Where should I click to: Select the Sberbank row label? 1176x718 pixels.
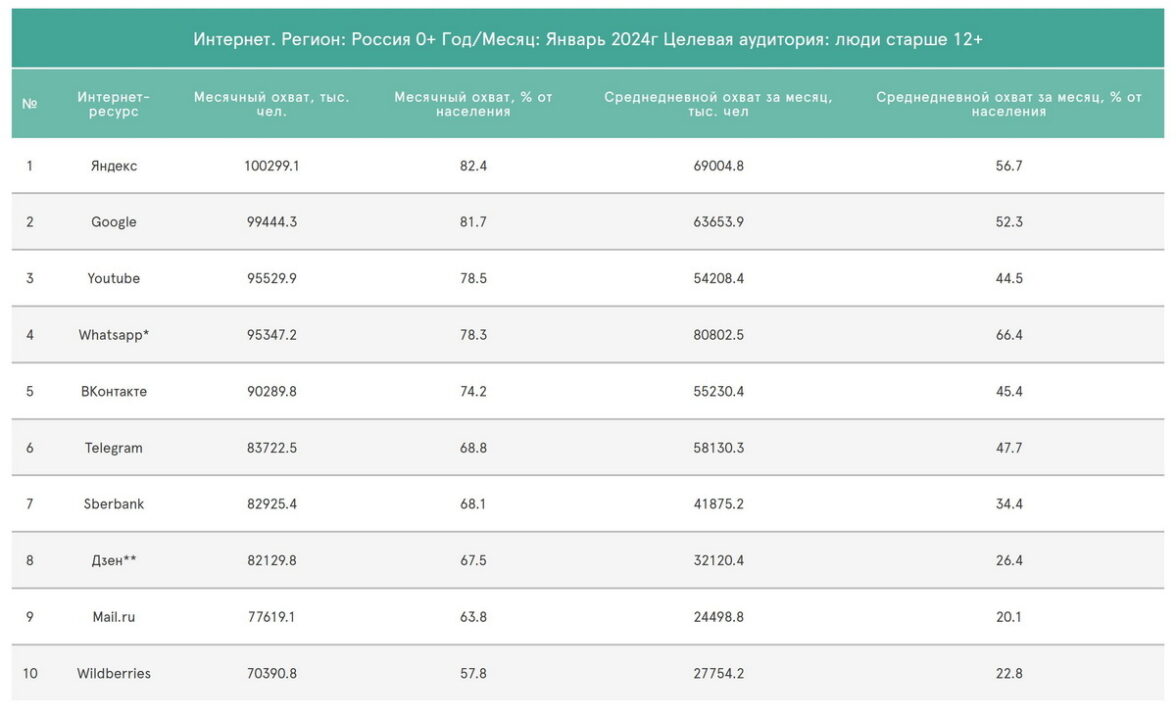coord(114,504)
